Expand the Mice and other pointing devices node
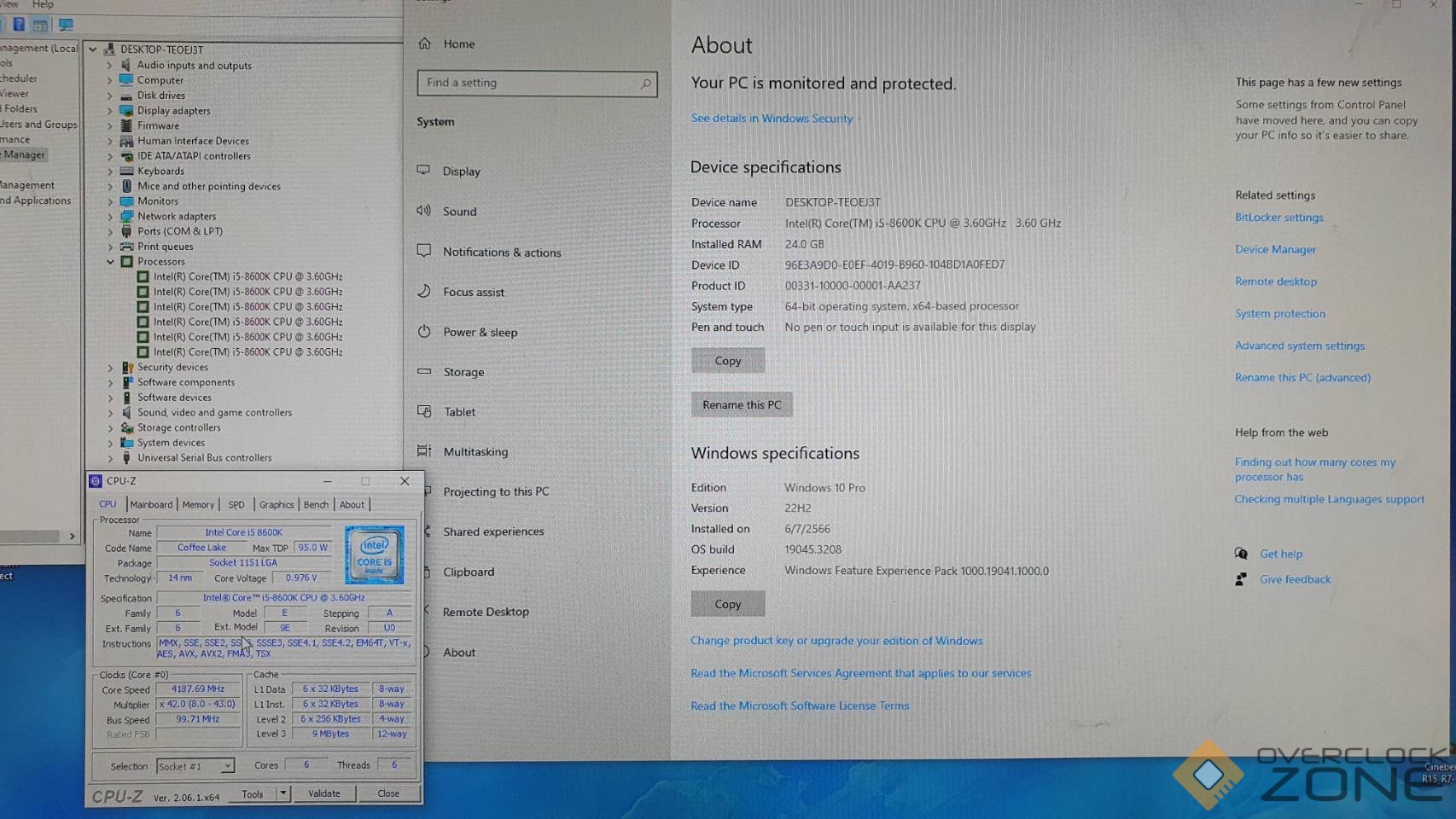 coord(110,186)
